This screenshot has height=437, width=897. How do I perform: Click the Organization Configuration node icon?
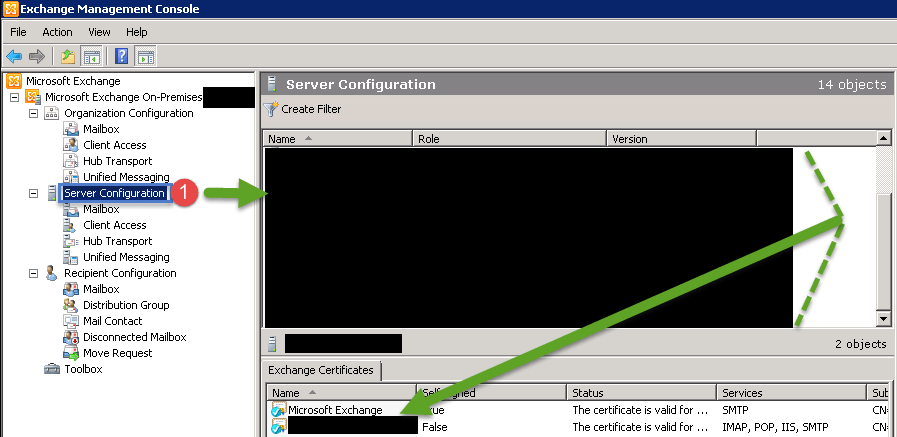[51, 113]
